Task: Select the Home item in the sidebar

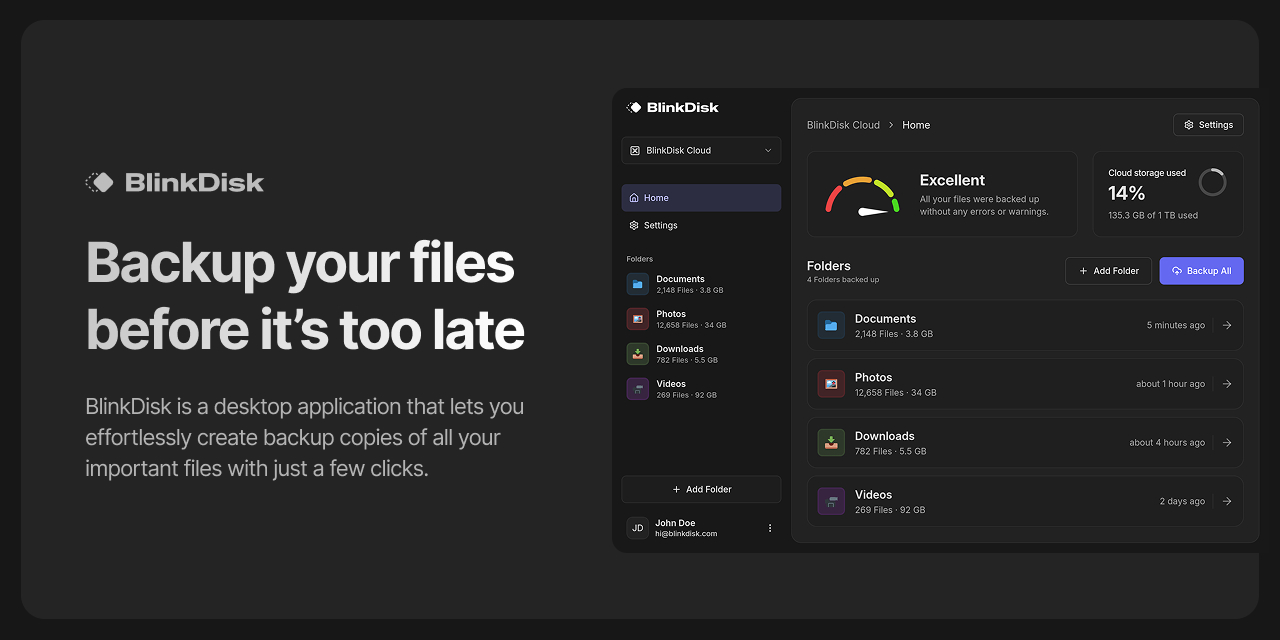Action: pyautogui.click(x=701, y=198)
